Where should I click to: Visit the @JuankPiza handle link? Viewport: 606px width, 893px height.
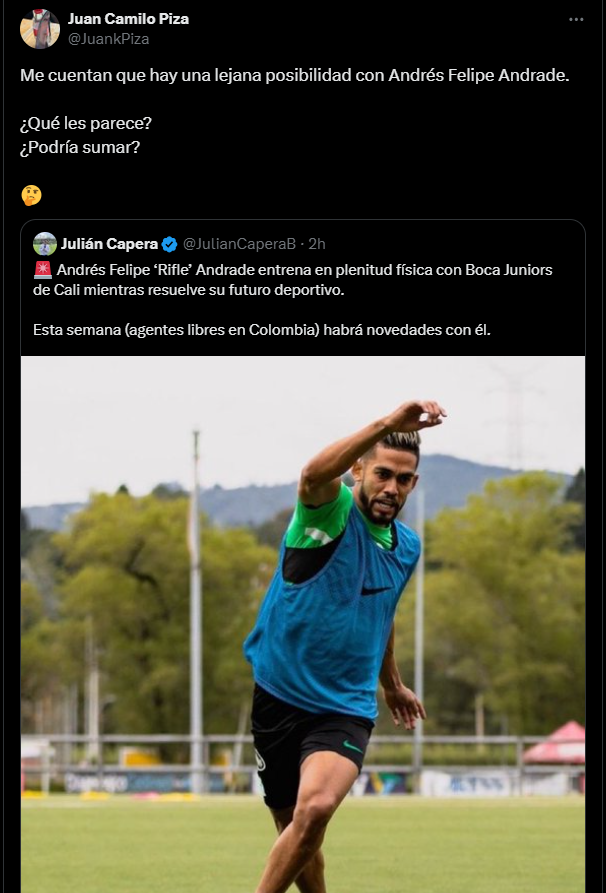click(x=108, y=39)
